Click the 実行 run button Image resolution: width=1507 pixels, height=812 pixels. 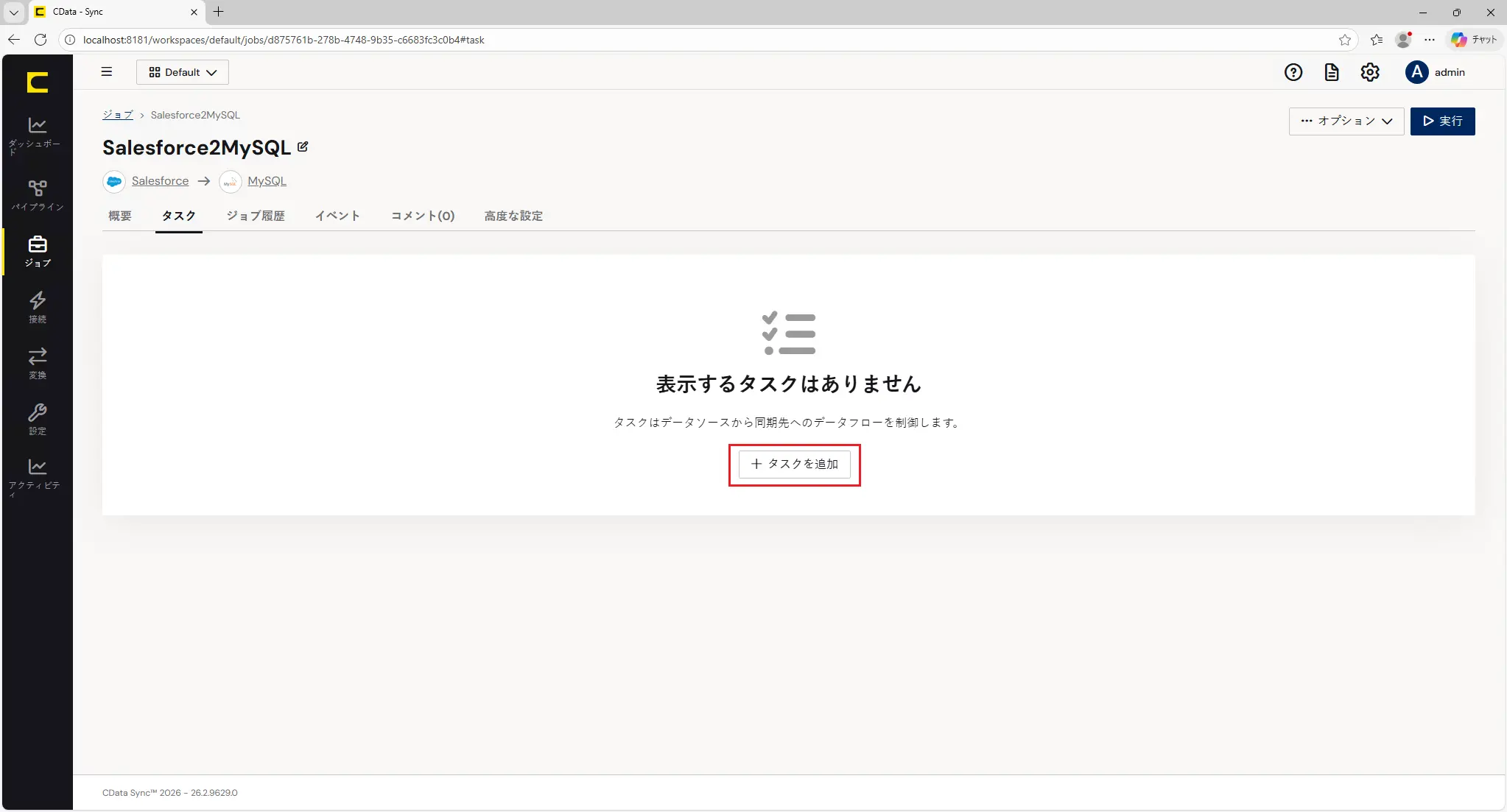[1442, 121]
